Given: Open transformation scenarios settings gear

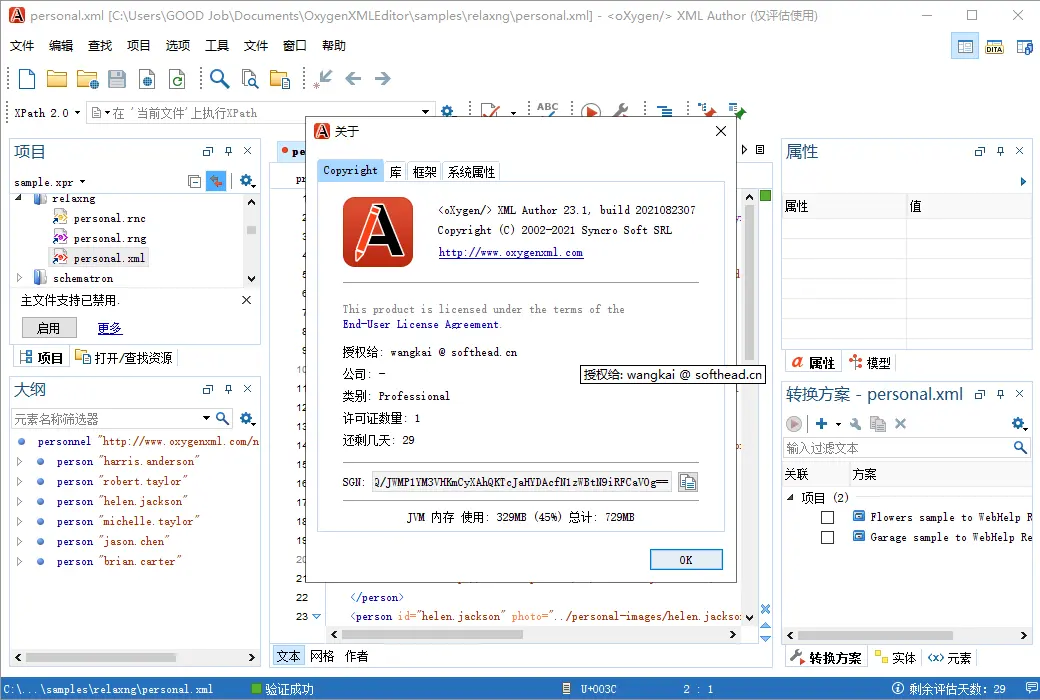Looking at the screenshot, I should [x=1019, y=423].
